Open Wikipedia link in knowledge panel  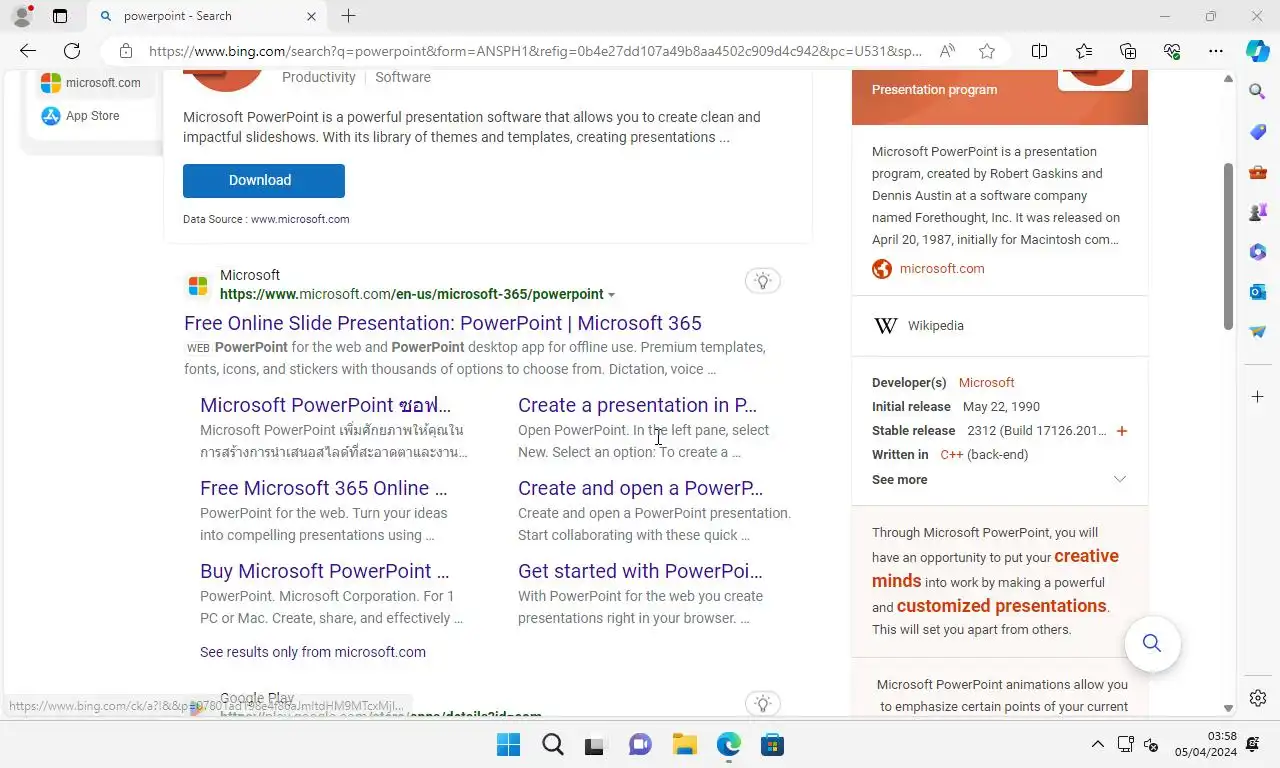point(936,326)
